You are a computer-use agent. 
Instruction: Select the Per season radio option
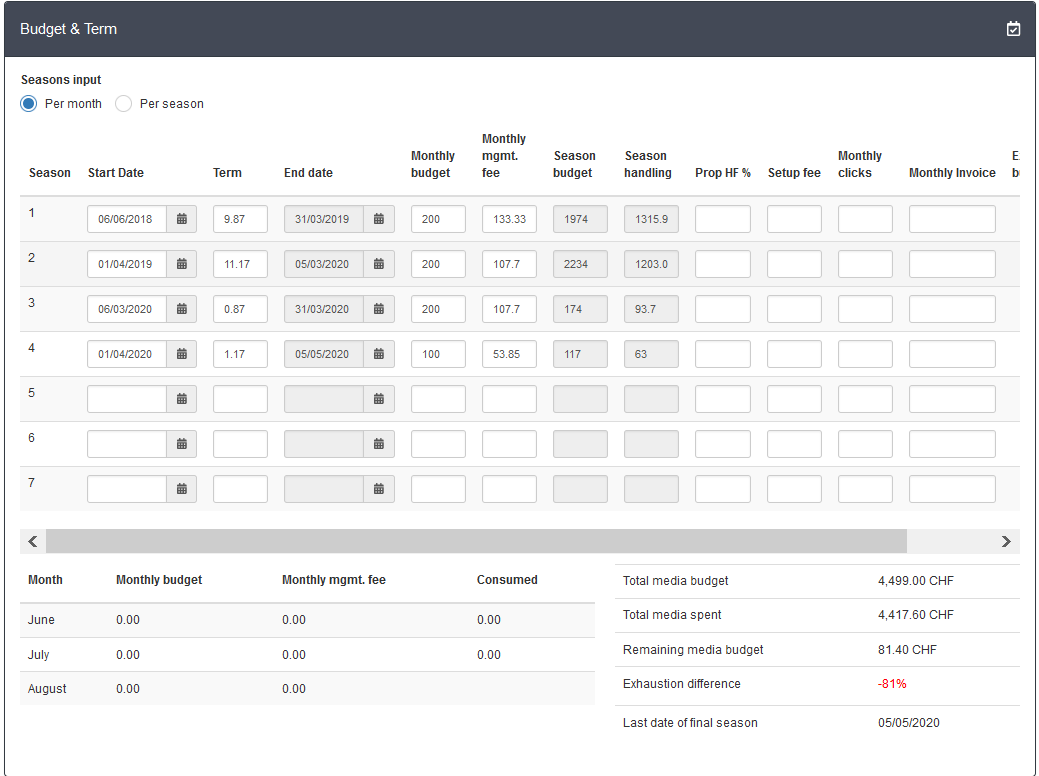coord(124,104)
